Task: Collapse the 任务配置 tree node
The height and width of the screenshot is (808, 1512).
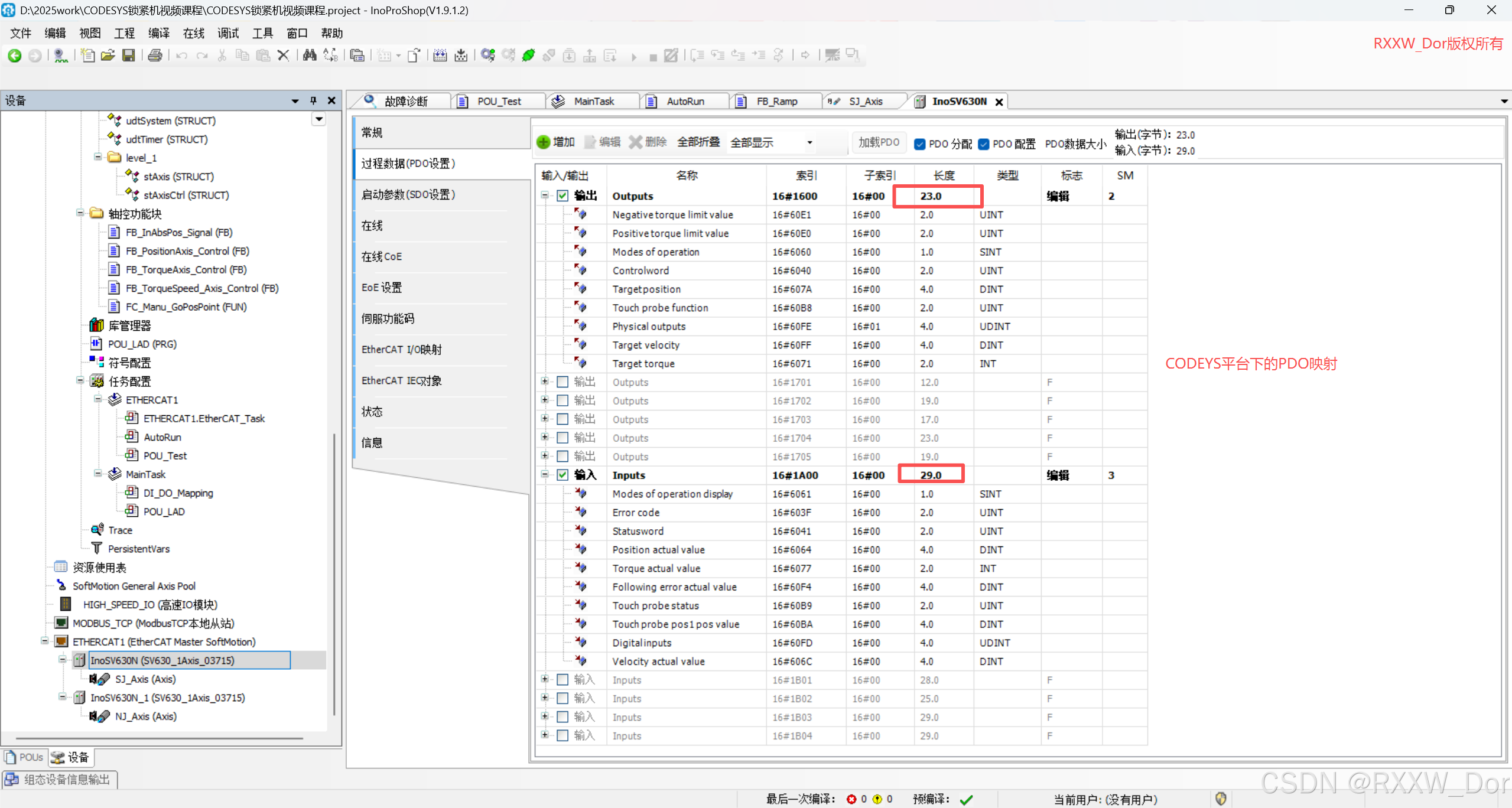Action: point(80,381)
